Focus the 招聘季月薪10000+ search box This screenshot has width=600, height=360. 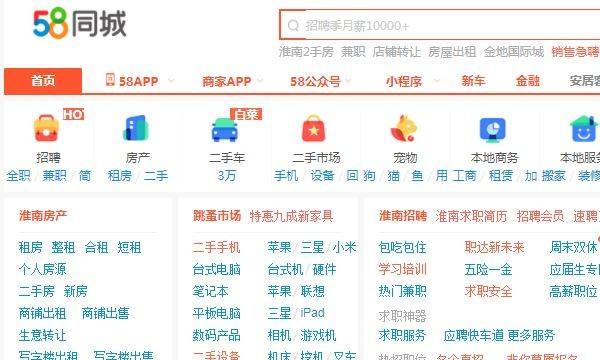(x=440, y=25)
